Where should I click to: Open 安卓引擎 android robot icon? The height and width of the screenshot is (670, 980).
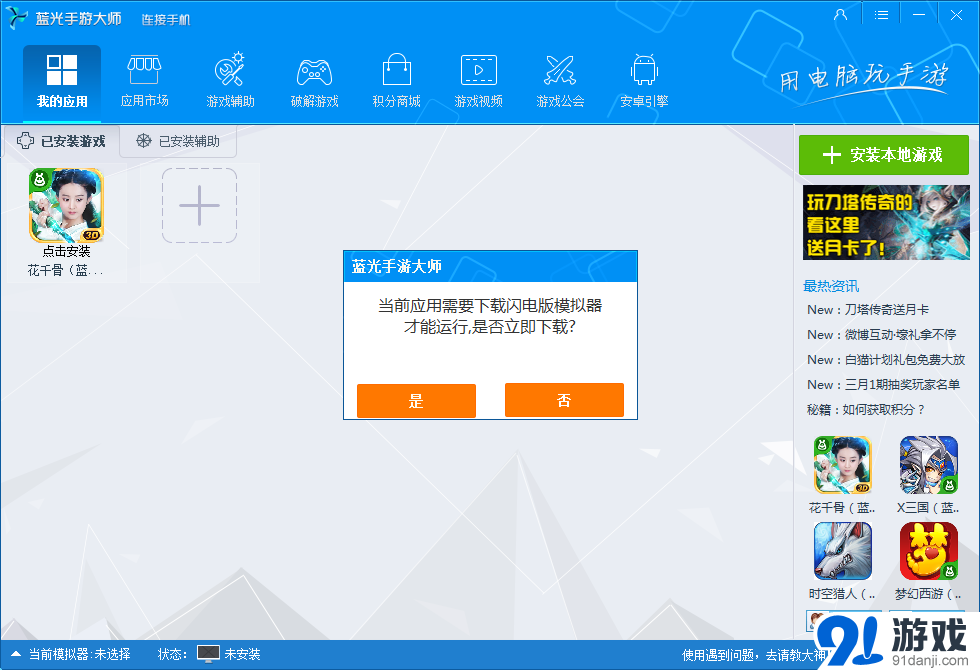click(x=644, y=69)
